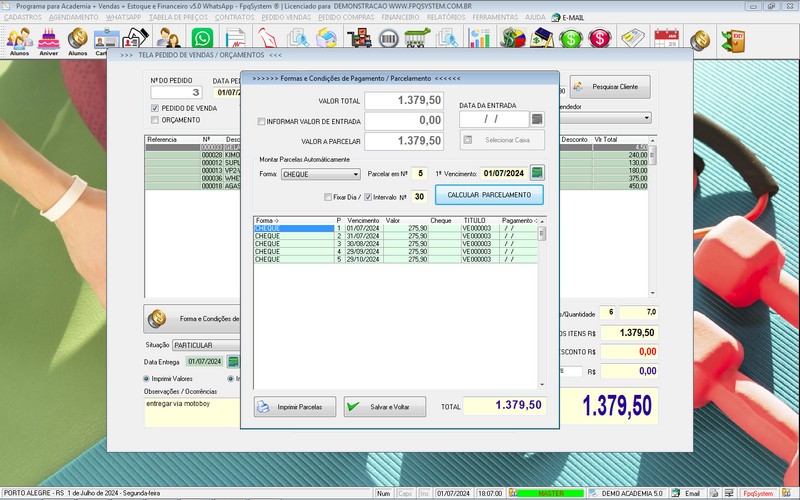Open the stock boxes hand-truck icon

(359, 38)
